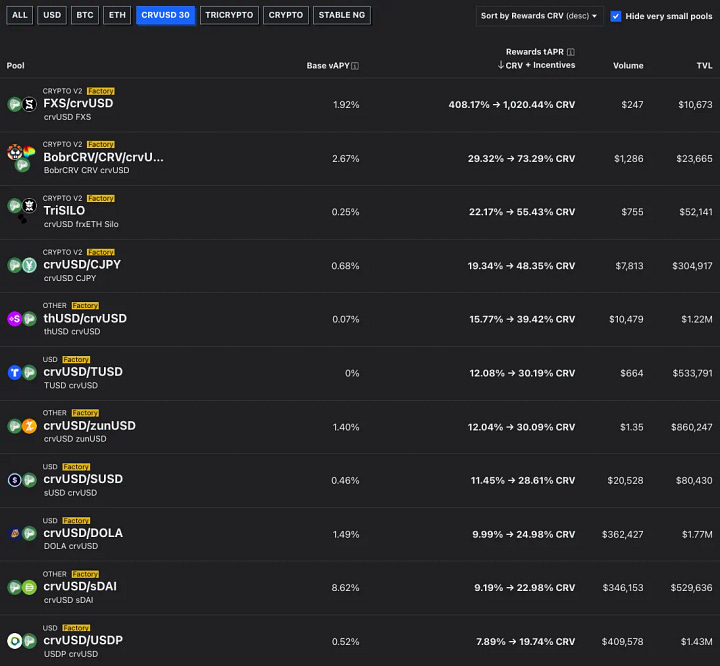Click the $304,917 TVL value

coord(692,266)
